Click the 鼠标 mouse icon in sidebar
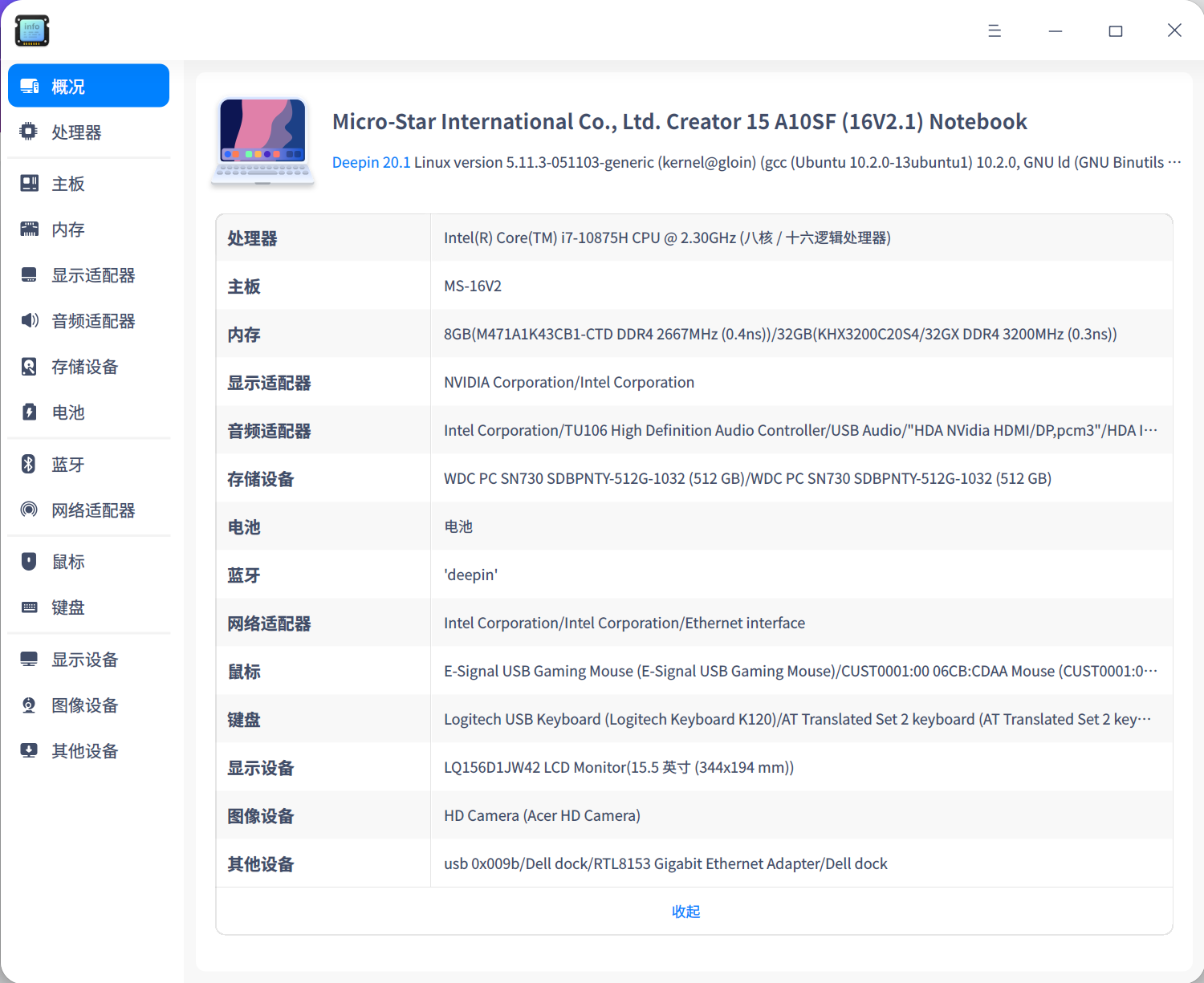 coord(29,562)
